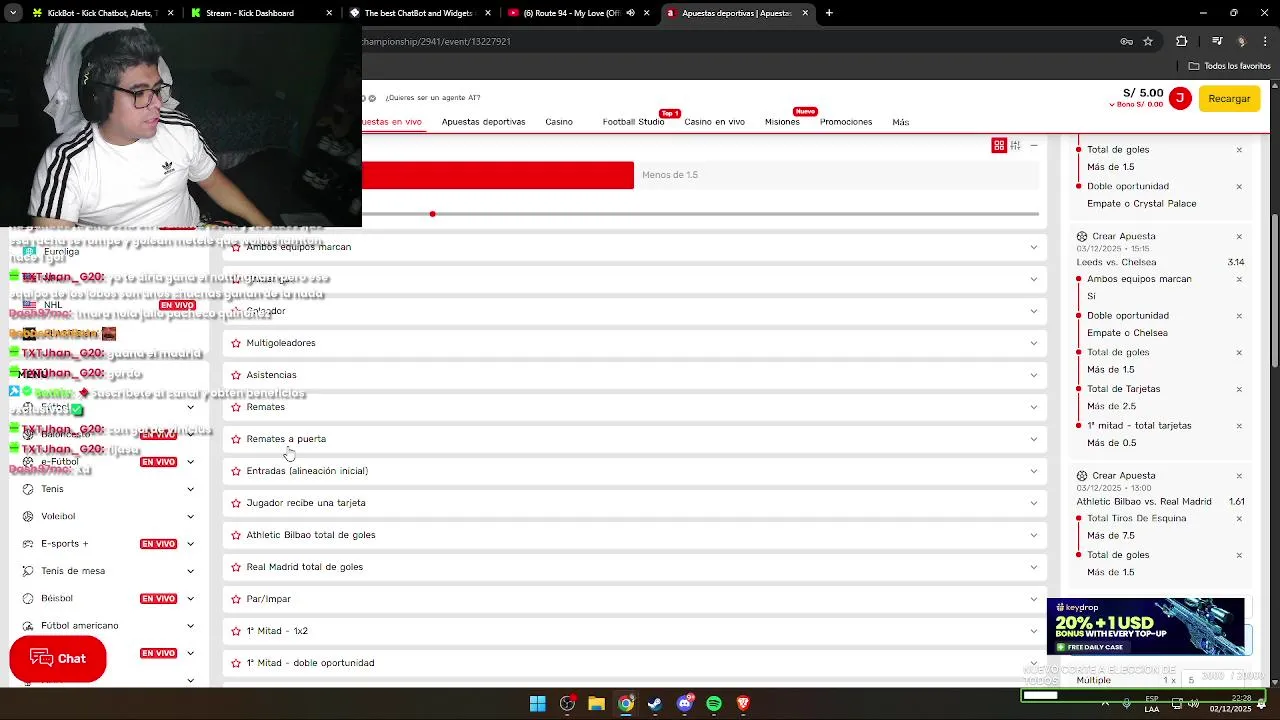Delete 1° mitad - total tarjetas selection
This screenshot has height=720, width=1280.
pyautogui.click(x=1239, y=426)
